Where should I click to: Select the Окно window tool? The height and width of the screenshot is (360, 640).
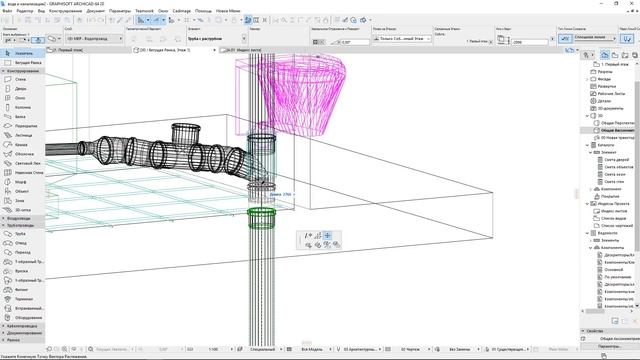(22, 98)
